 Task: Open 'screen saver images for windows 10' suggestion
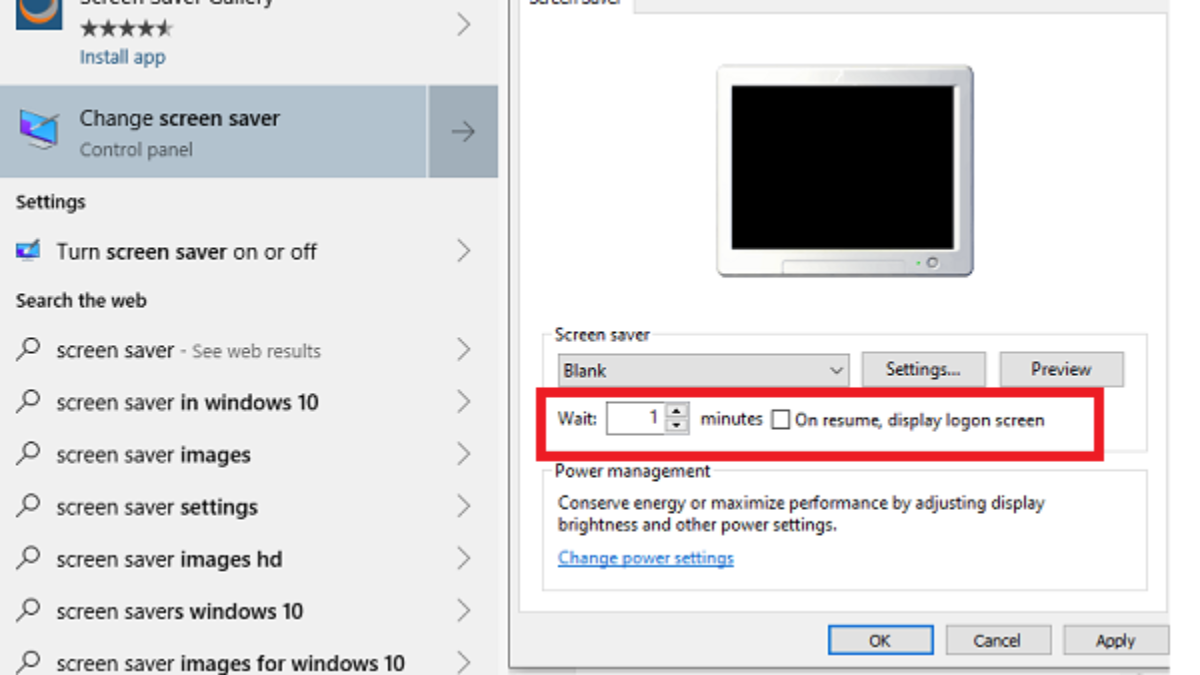point(230,663)
